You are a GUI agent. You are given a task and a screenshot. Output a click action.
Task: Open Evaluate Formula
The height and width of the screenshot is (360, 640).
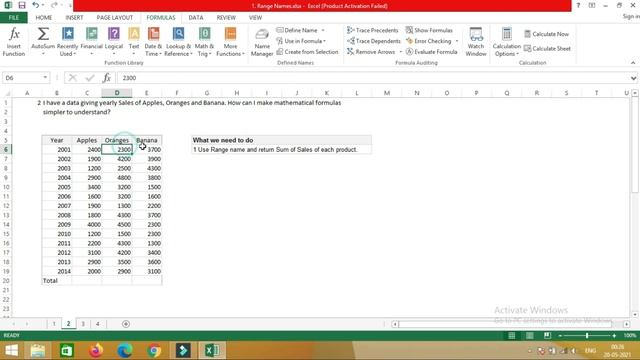point(431,52)
